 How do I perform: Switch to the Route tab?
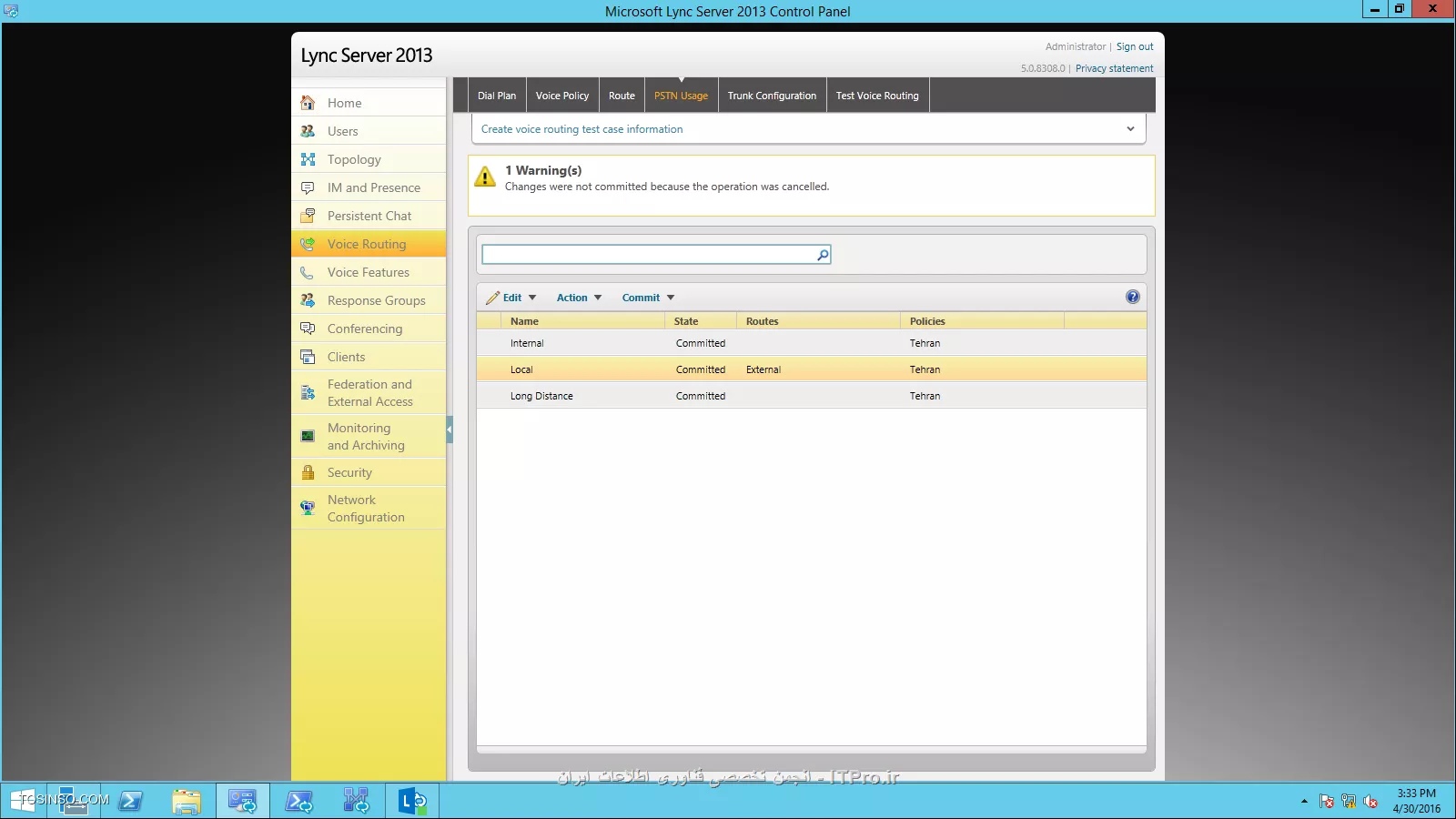click(x=622, y=96)
